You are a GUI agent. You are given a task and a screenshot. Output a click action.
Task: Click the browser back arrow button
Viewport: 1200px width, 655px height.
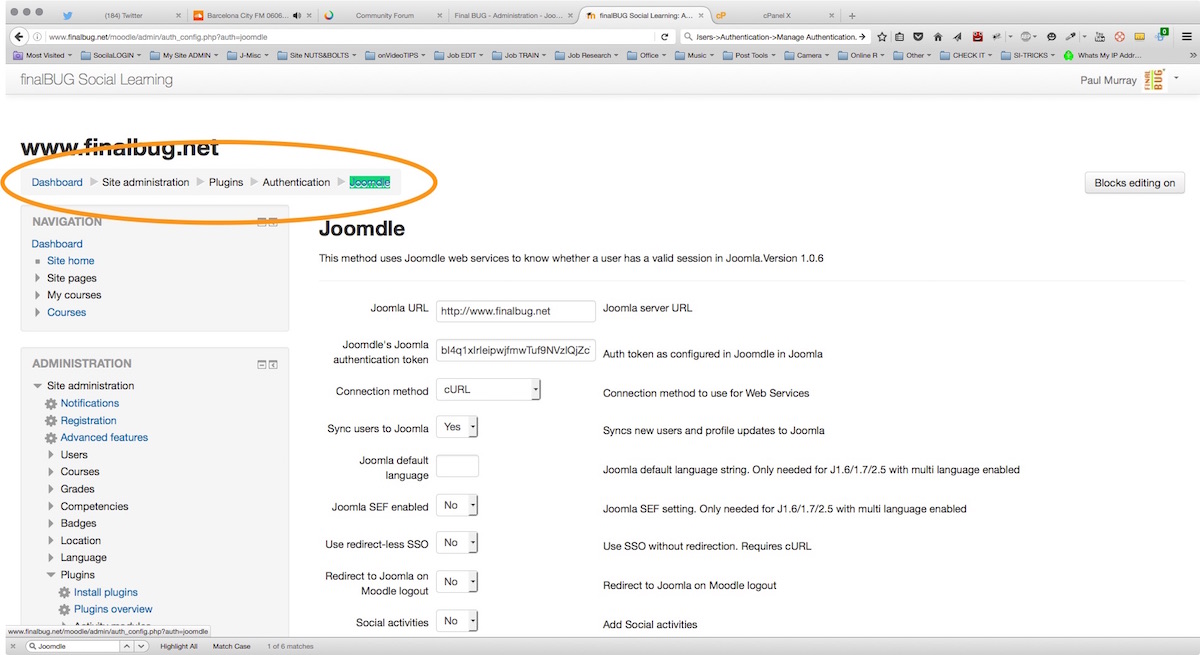17,37
